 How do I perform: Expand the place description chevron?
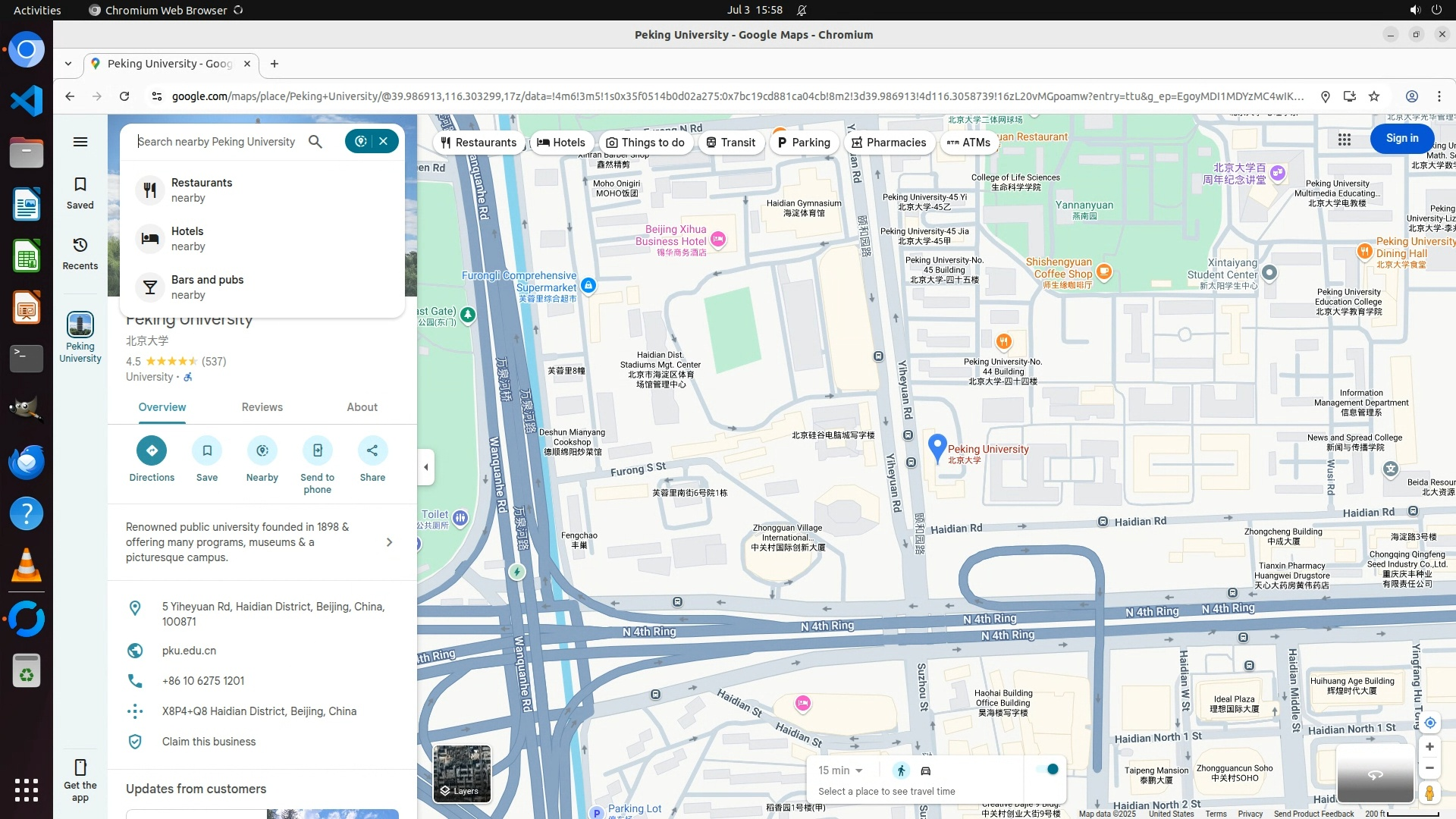(x=389, y=542)
